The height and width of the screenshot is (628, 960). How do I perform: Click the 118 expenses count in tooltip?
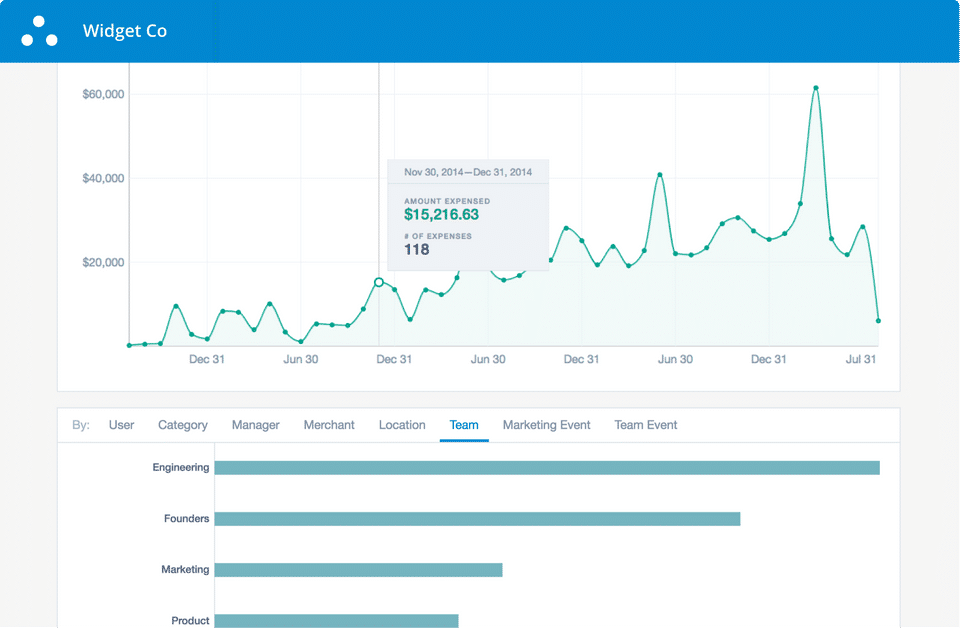pyautogui.click(x=416, y=249)
